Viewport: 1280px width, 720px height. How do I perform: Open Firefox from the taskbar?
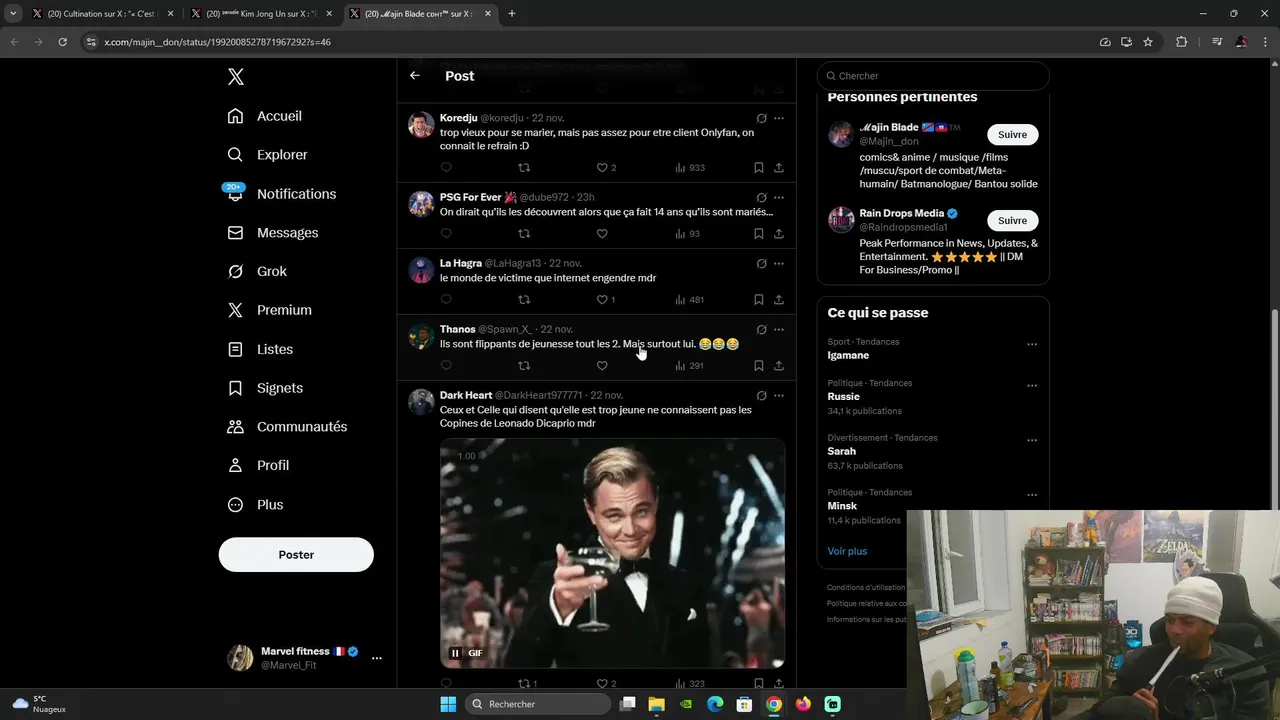tap(803, 704)
